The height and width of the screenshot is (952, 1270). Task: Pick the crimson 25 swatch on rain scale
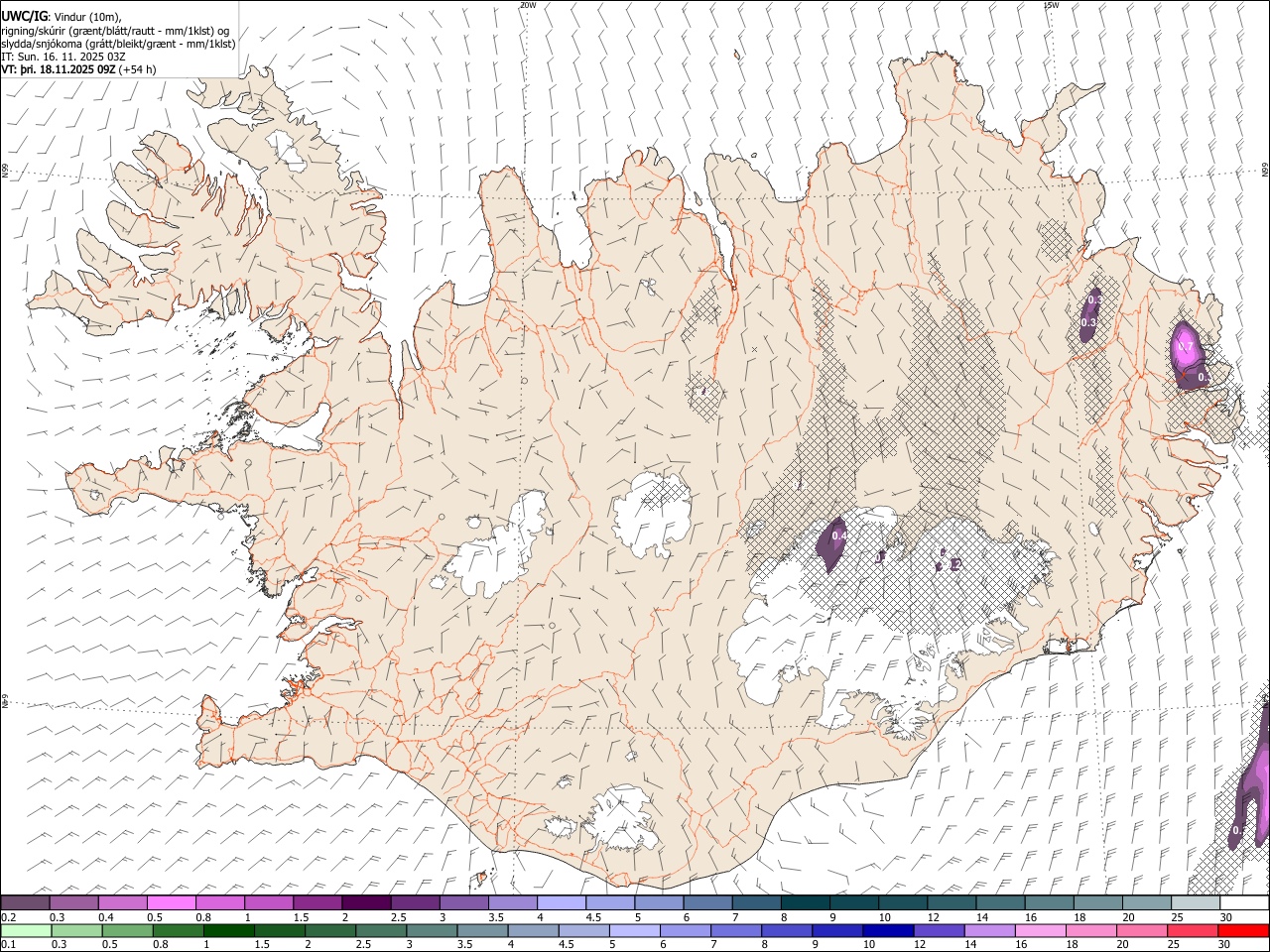[1193, 931]
